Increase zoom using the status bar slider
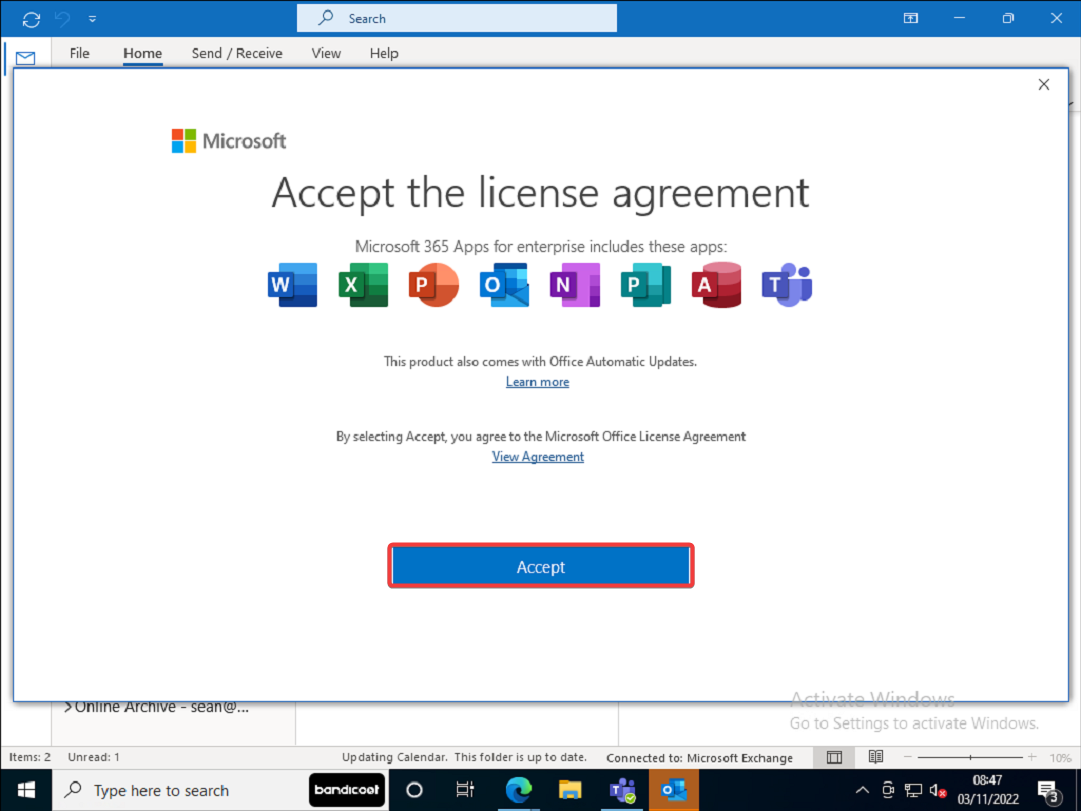 (x=1034, y=757)
